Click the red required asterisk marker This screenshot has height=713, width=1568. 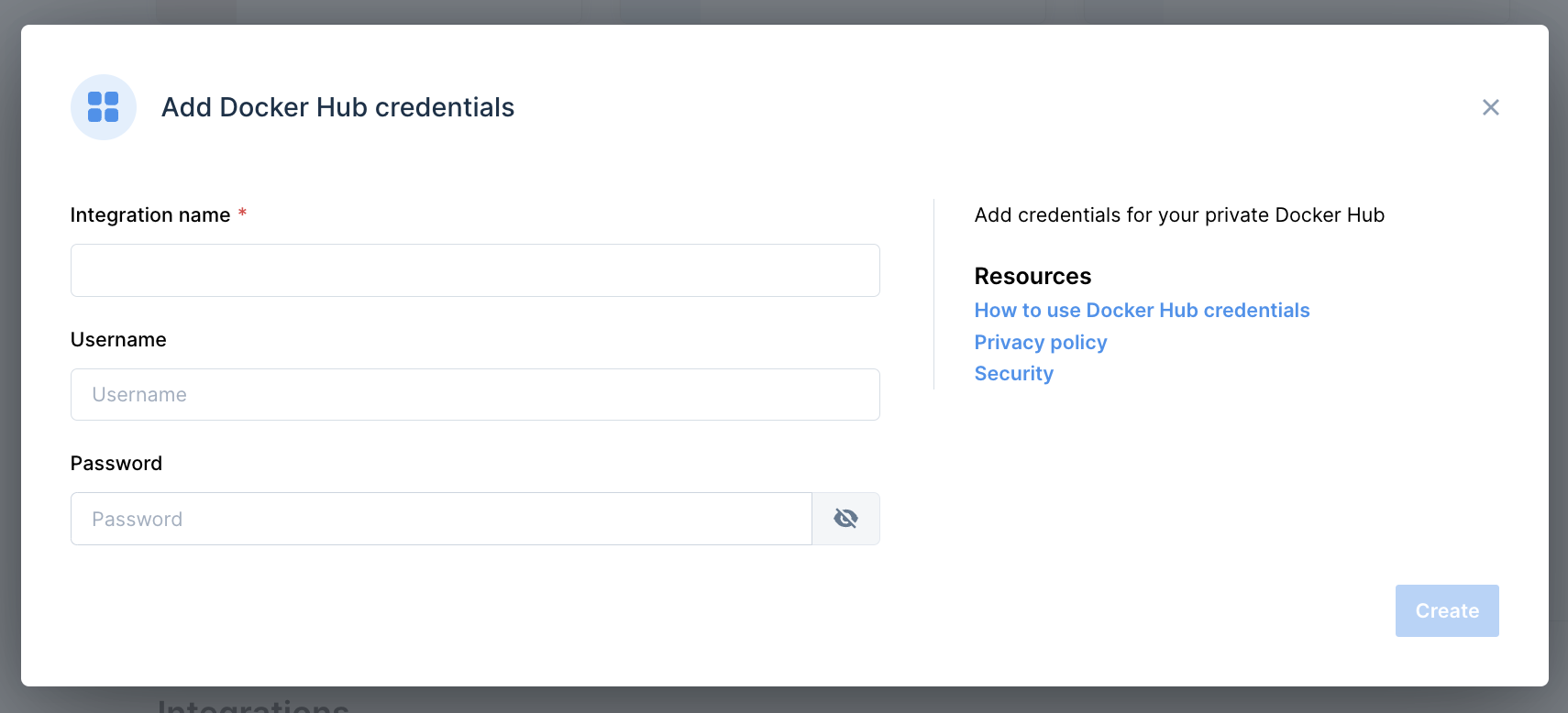pyautogui.click(x=243, y=213)
